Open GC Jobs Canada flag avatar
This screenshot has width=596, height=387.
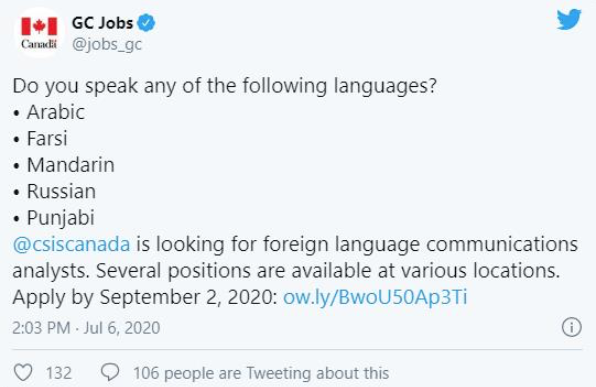(39, 33)
